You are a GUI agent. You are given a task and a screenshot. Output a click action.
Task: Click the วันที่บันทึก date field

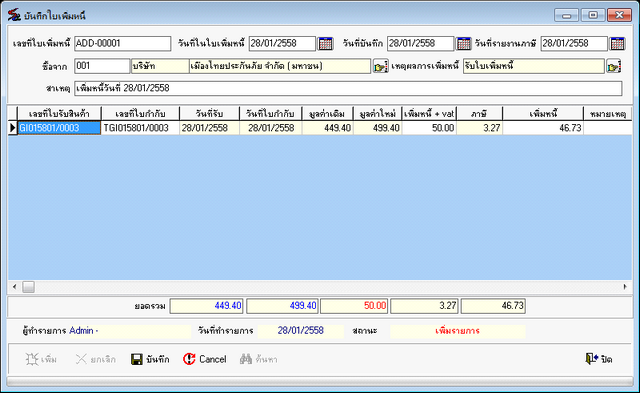click(x=420, y=43)
